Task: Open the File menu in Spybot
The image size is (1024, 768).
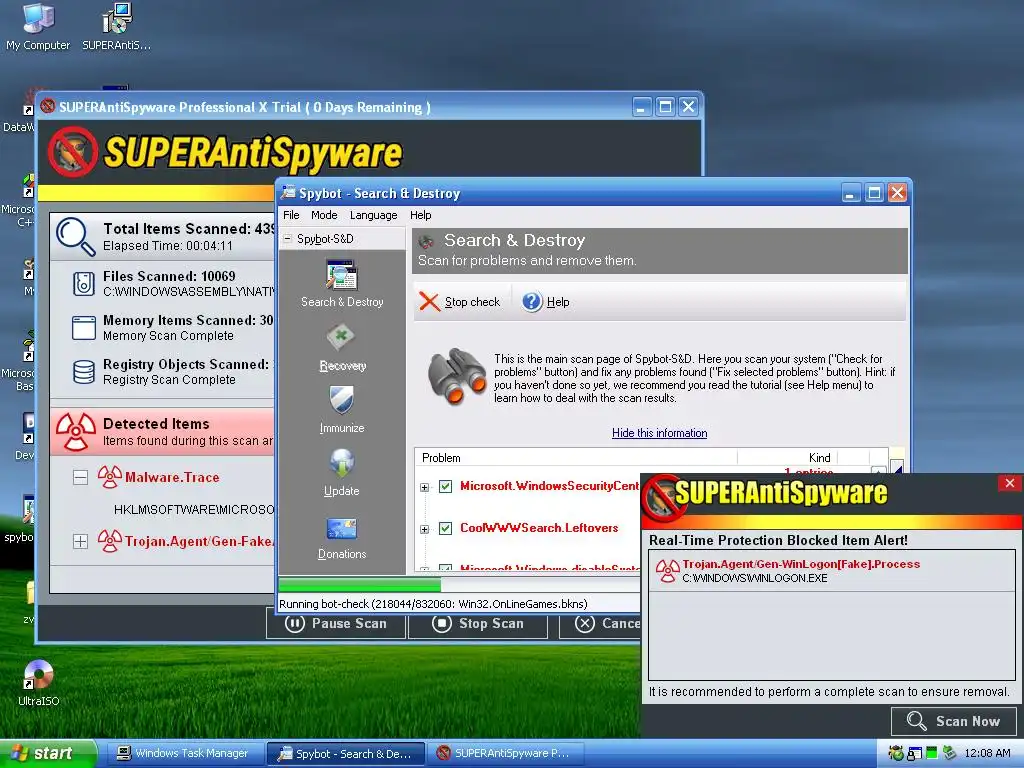Action: pyautogui.click(x=291, y=215)
